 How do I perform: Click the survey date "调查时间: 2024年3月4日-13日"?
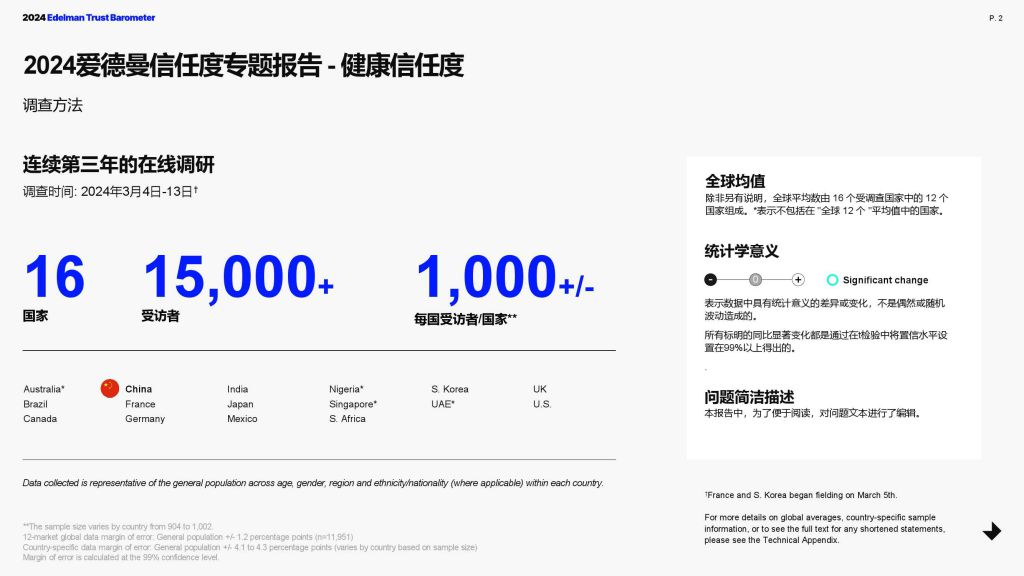pos(110,191)
